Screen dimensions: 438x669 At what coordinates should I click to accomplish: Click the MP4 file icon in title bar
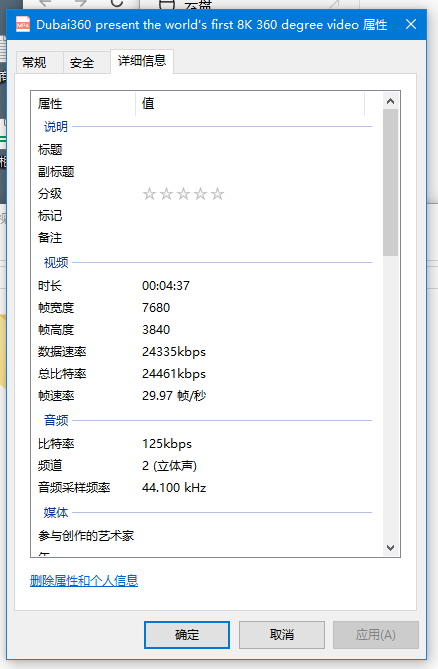(x=23, y=24)
